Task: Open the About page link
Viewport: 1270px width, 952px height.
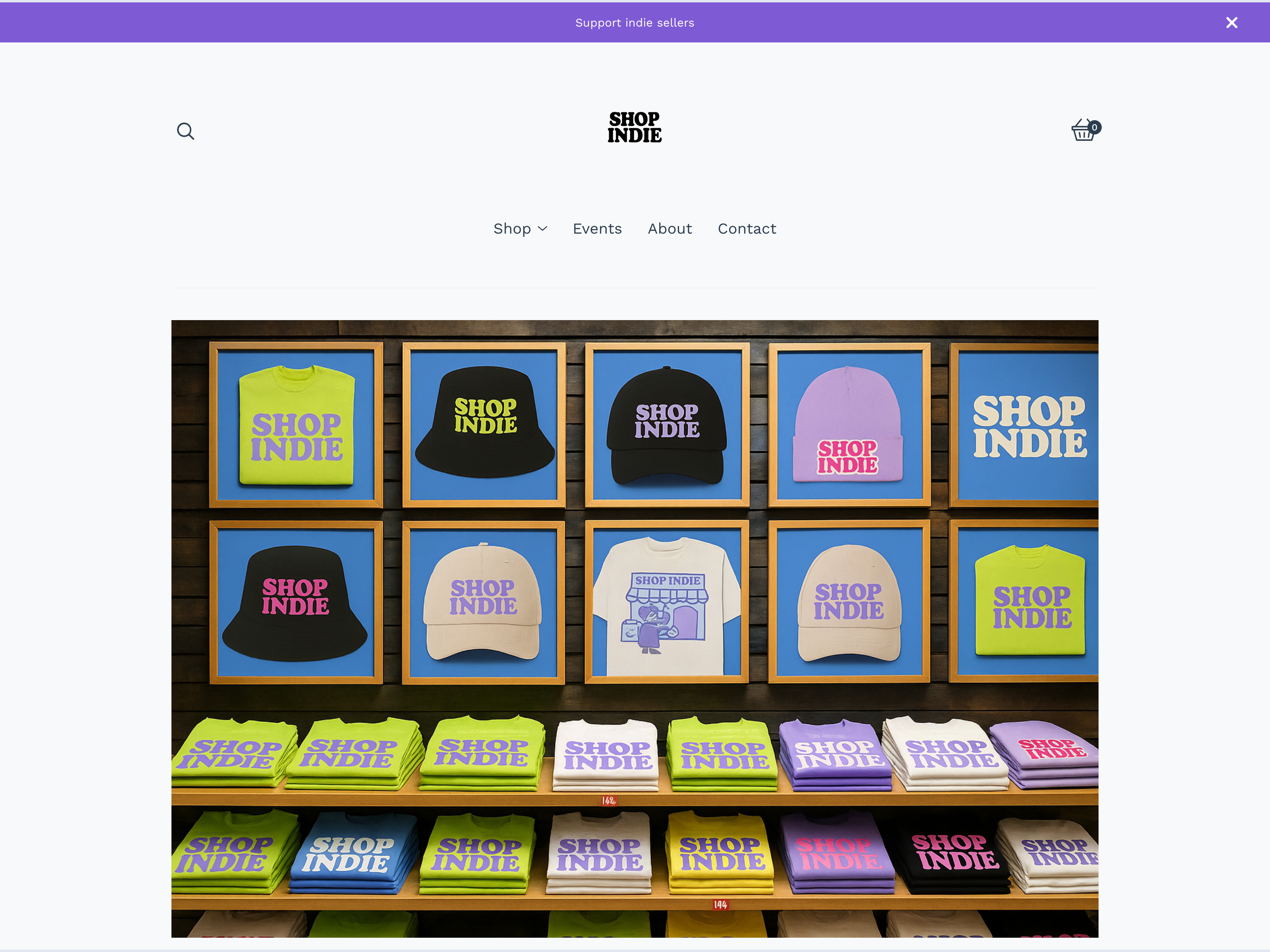Action: coord(670,229)
